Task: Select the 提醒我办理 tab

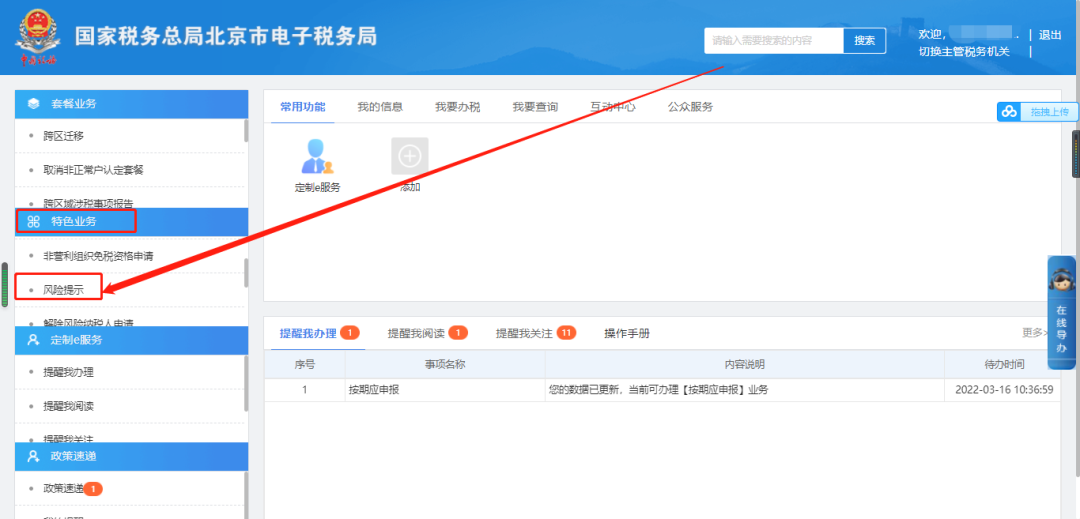Action: 308,334
